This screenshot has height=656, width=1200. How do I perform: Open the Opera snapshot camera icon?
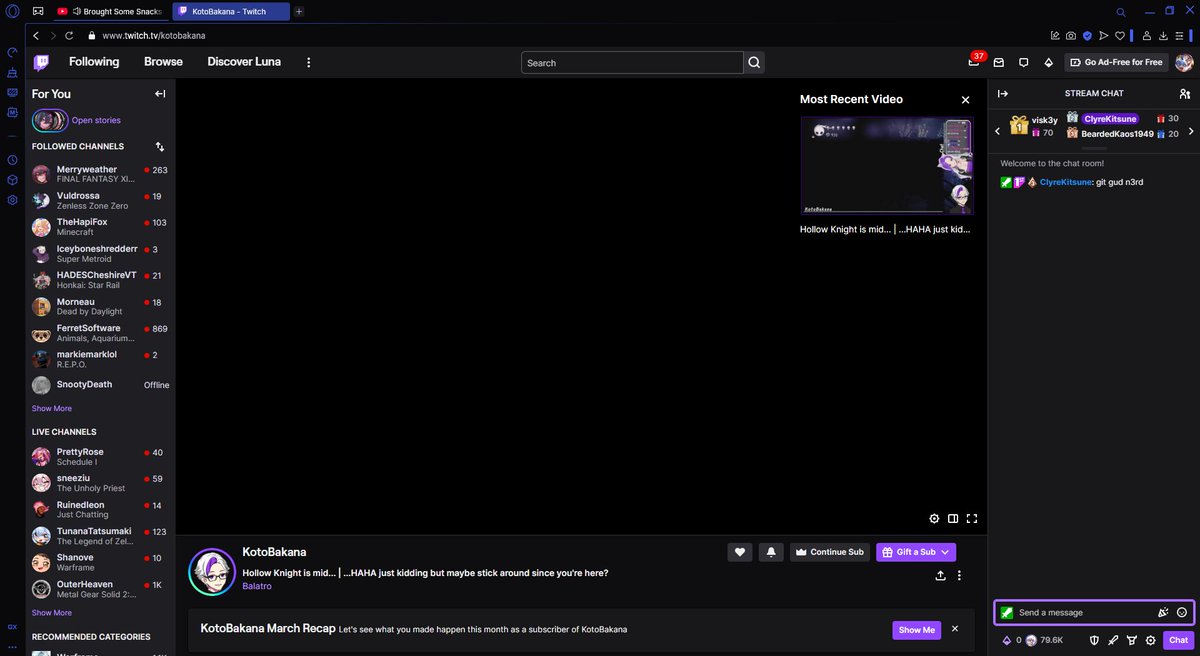[x=1071, y=35]
